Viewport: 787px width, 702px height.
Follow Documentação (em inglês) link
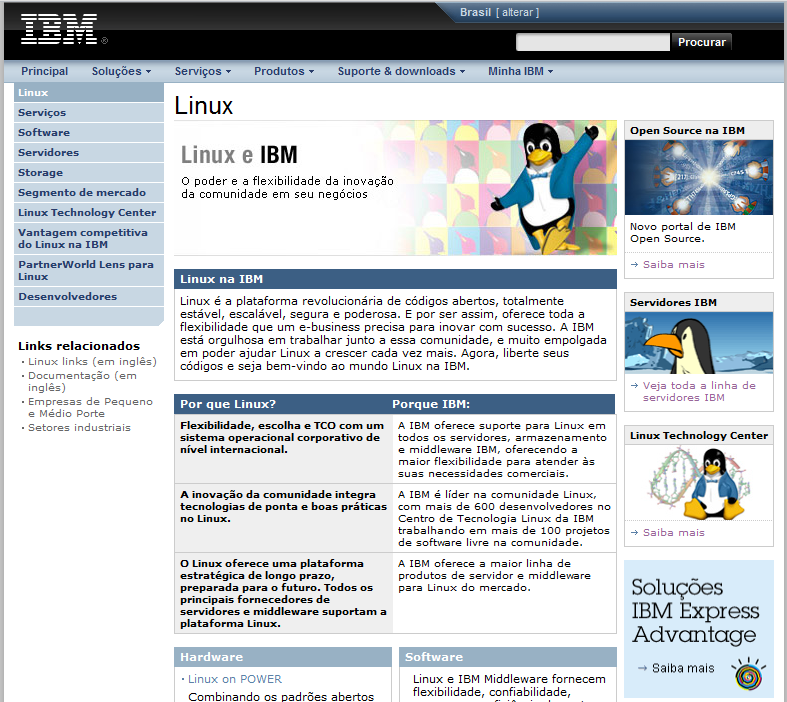82,381
